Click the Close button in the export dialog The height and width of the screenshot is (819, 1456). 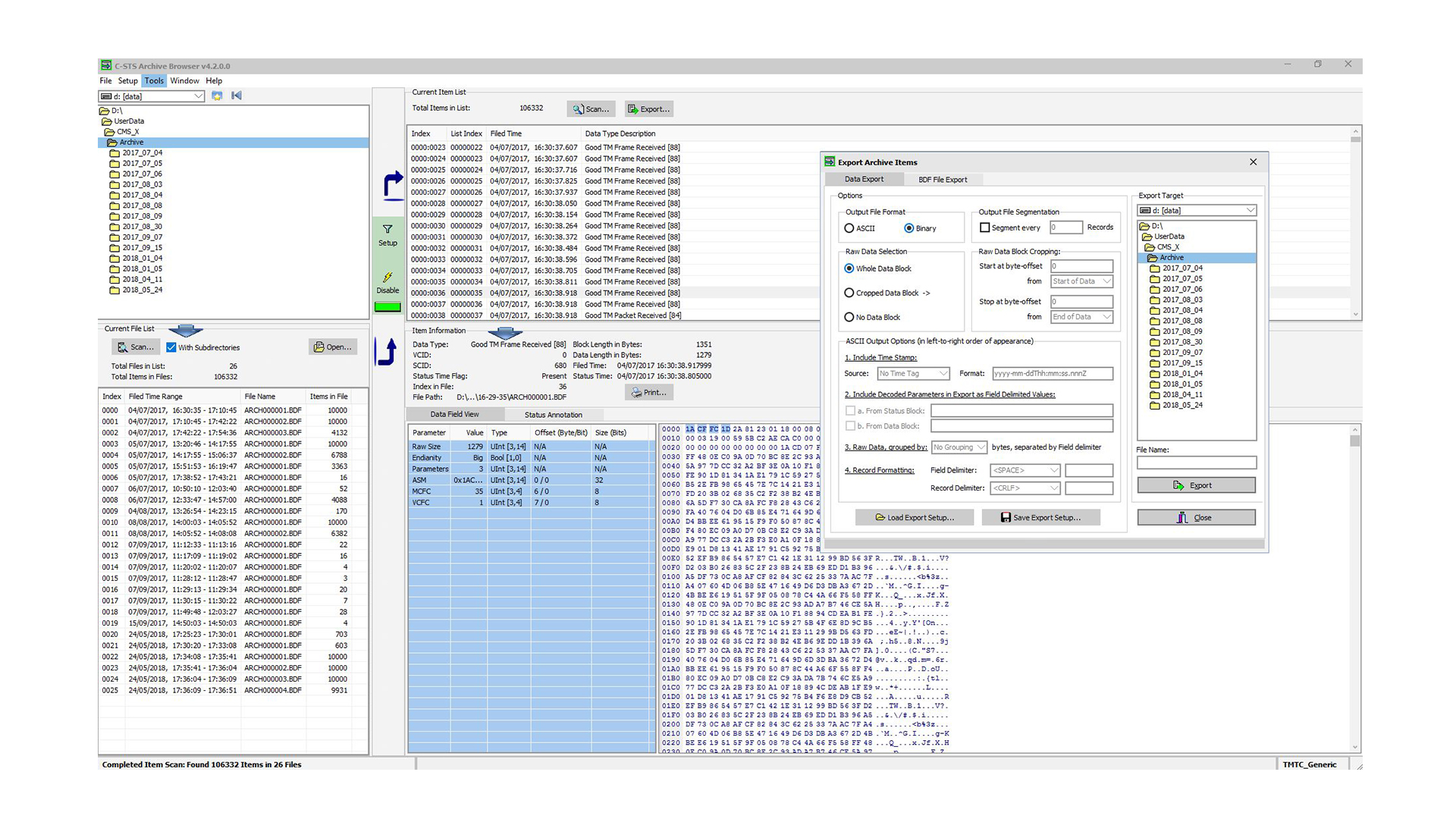pos(1196,518)
